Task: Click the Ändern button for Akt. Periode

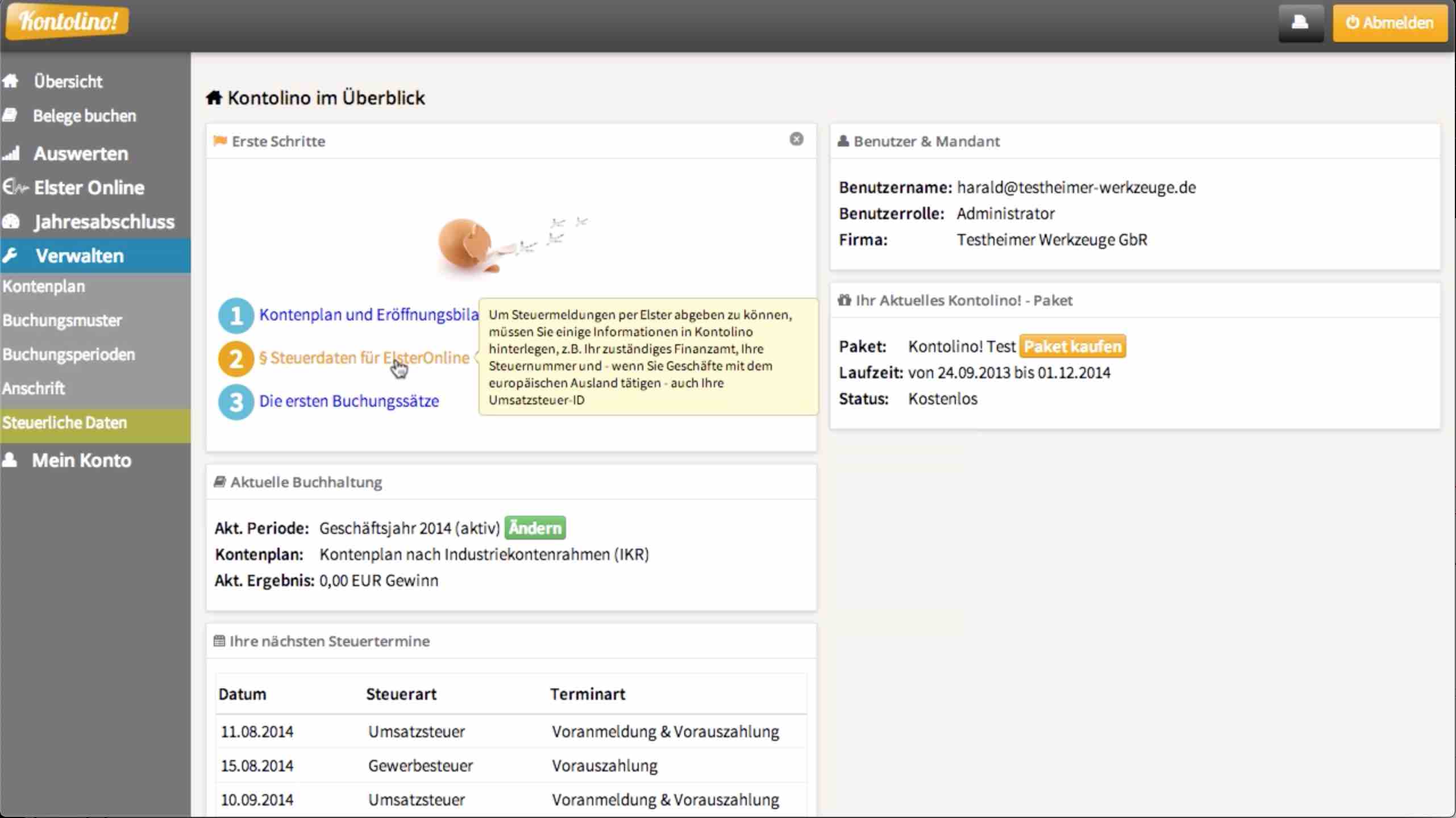Action: pyautogui.click(x=535, y=528)
